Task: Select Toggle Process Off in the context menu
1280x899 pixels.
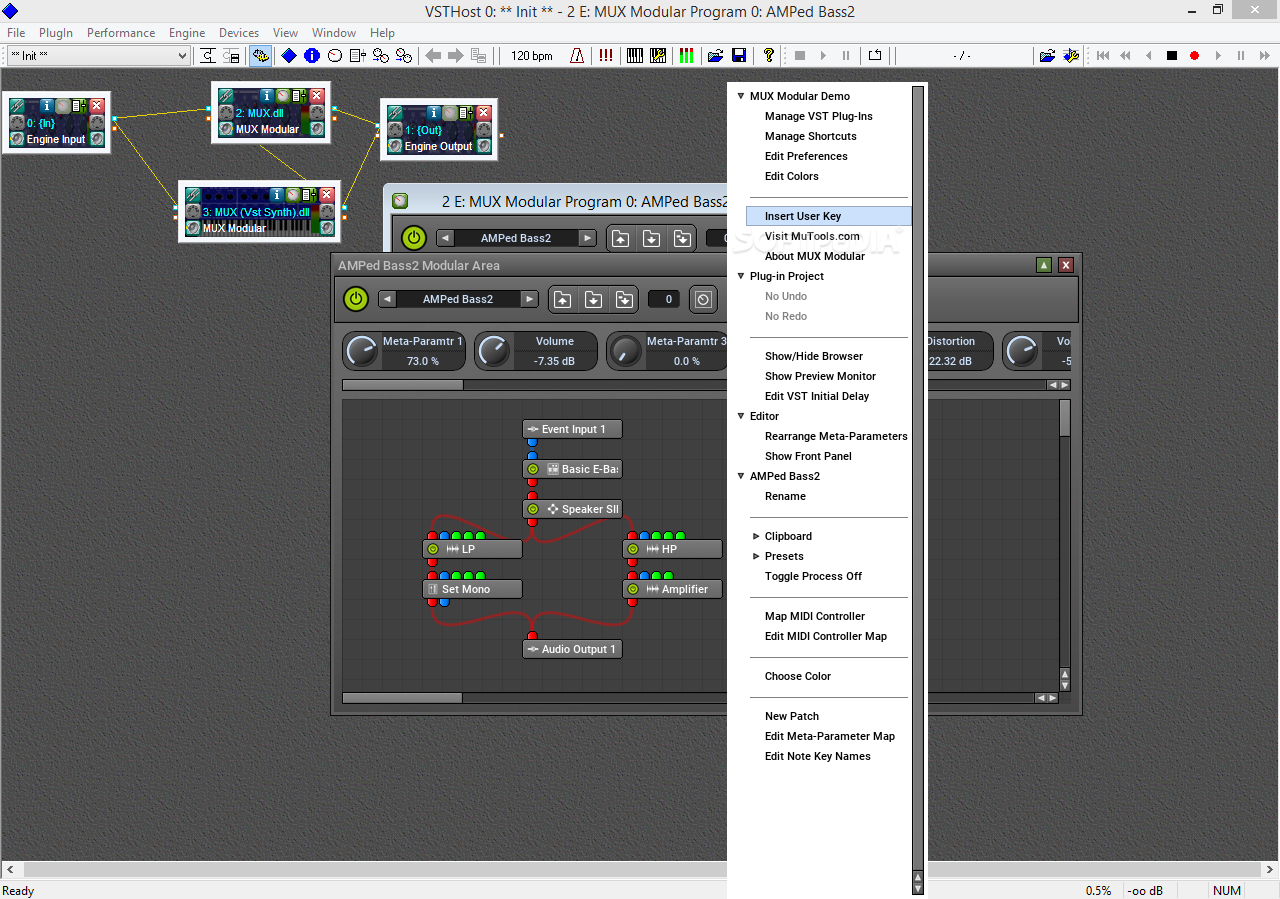Action: [x=813, y=576]
